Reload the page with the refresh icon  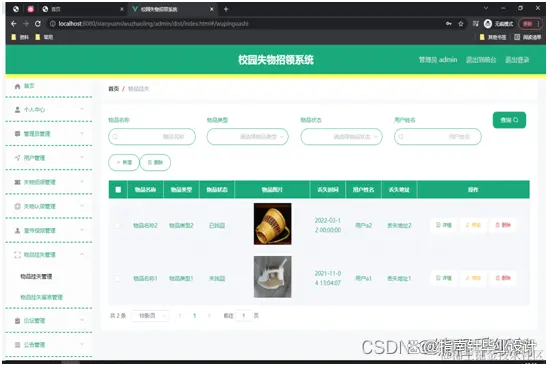click(x=38, y=24)
